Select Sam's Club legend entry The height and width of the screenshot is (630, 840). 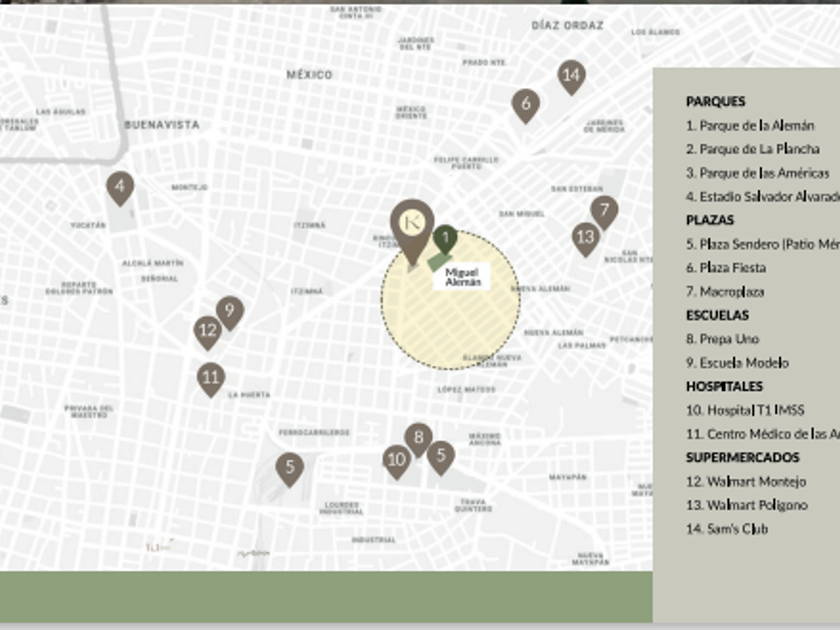coord(727,529)
